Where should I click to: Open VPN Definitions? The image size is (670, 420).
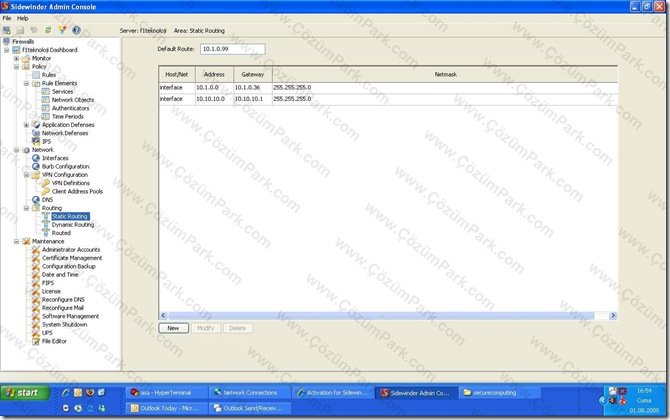pos(71,183)
